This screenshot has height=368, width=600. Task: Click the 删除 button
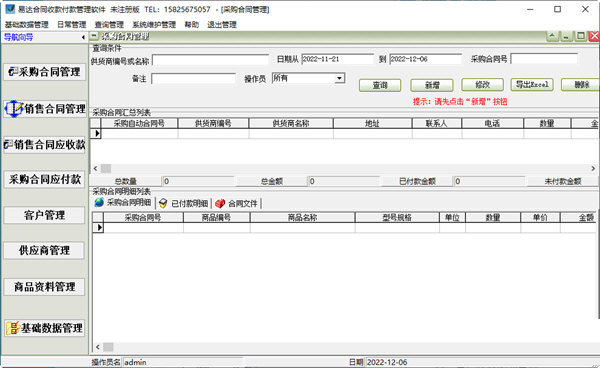coord(581,85)
